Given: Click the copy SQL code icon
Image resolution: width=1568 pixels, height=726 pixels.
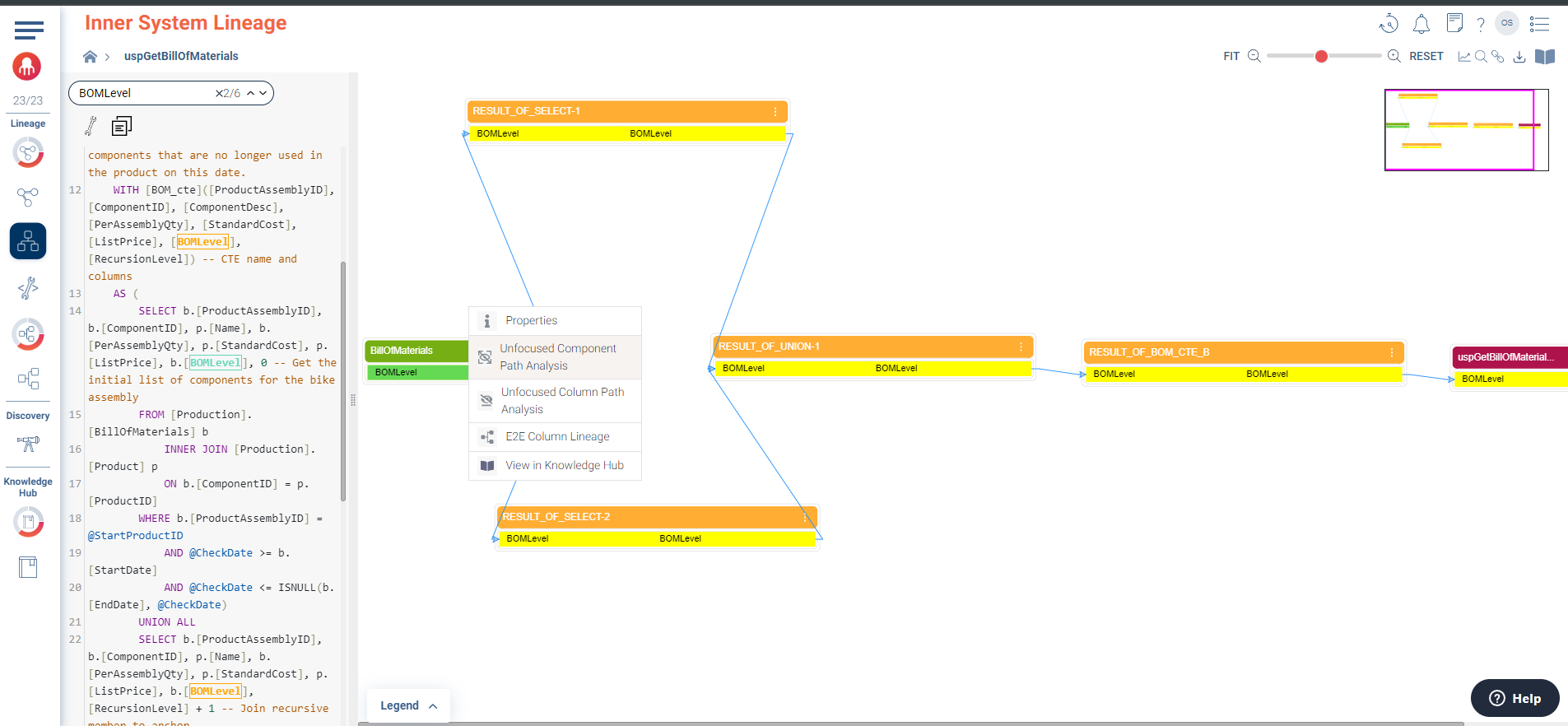Looking at the screenshot, I should 122,126.
